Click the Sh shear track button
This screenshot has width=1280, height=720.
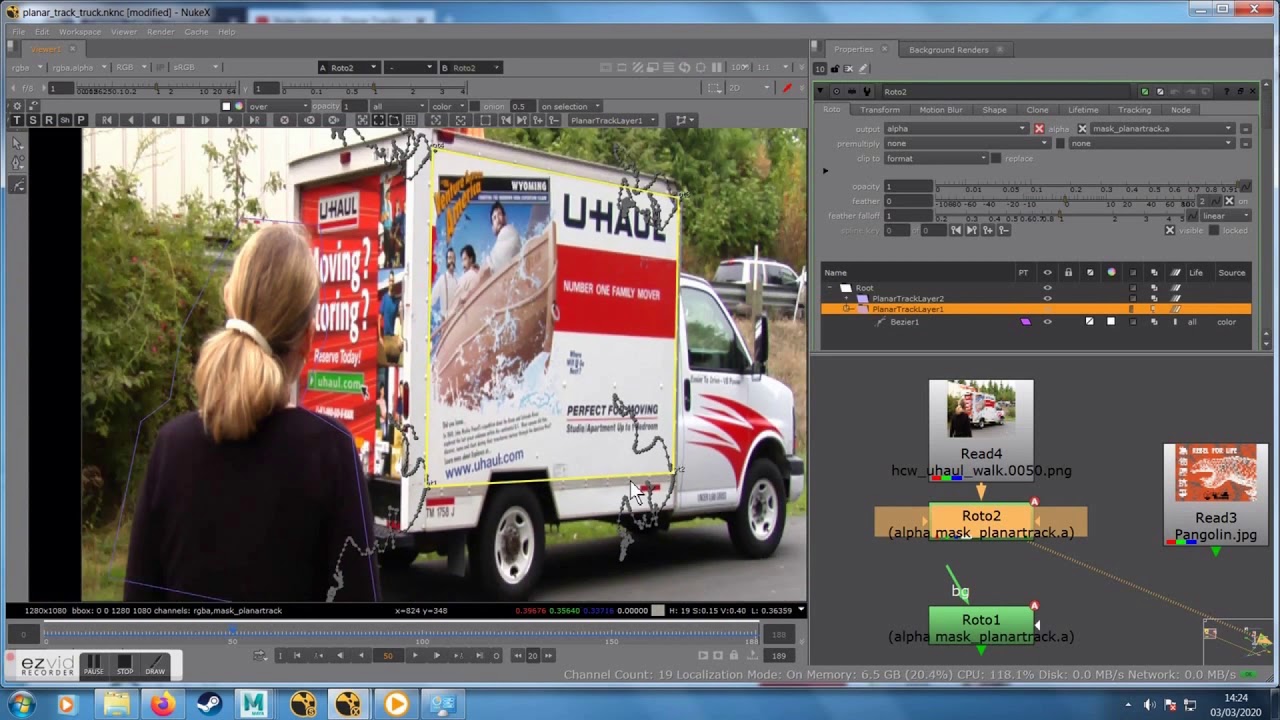[65, 120]
